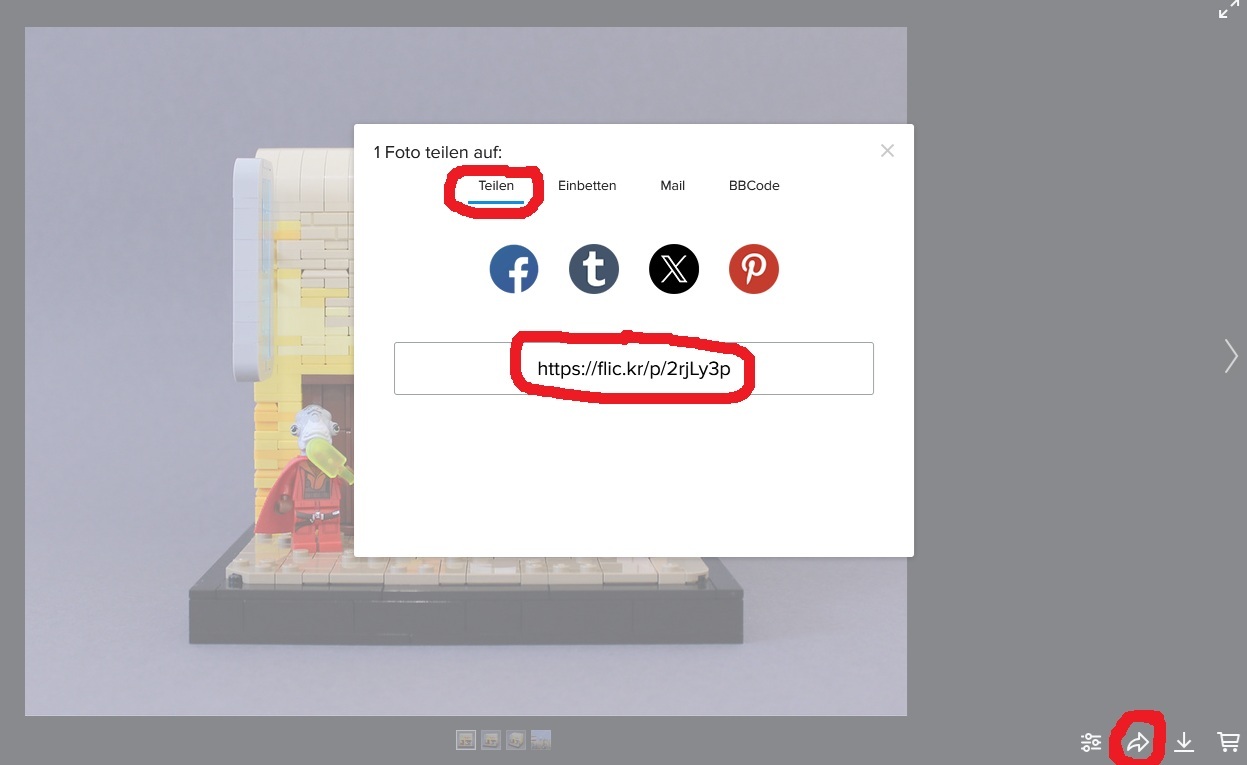1247x765 pixels.
Task: Open the share arrow icon in bottom toolbar
Action: click(x=1138, y=742)
